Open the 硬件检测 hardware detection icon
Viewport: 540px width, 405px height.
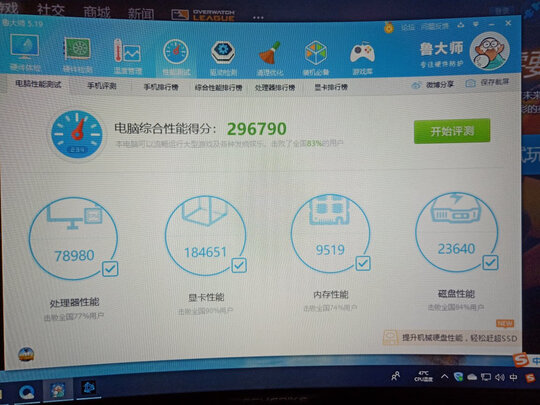tap(77, 54)
